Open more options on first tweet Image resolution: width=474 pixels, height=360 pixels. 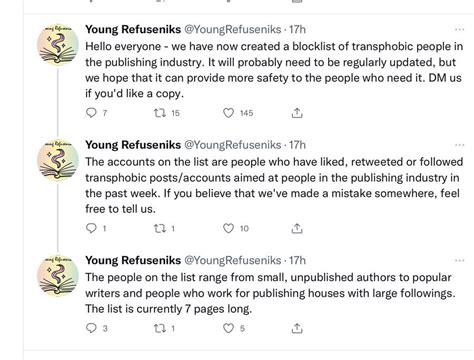[x=459, y=29]
